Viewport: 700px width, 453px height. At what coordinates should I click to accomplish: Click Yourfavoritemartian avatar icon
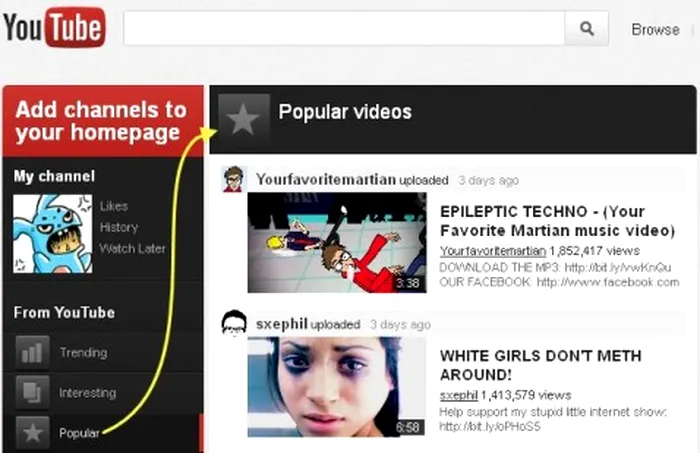point(234,179)
